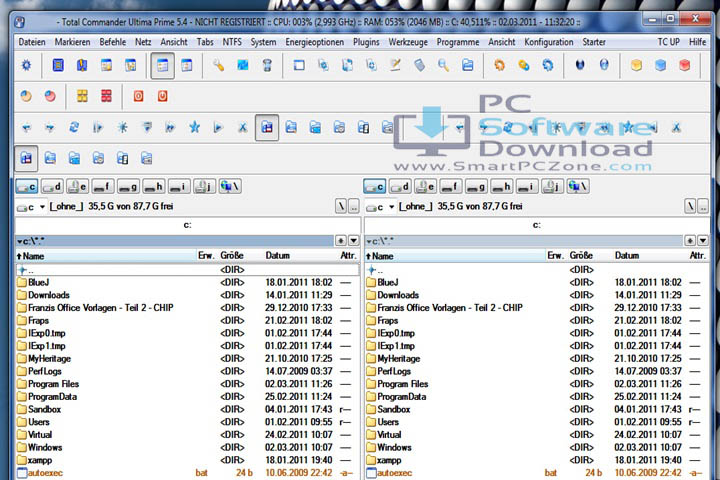720x480 pixels.
Task: Open the left panel directory history dropdown arrow
Action: coord(354,240)
